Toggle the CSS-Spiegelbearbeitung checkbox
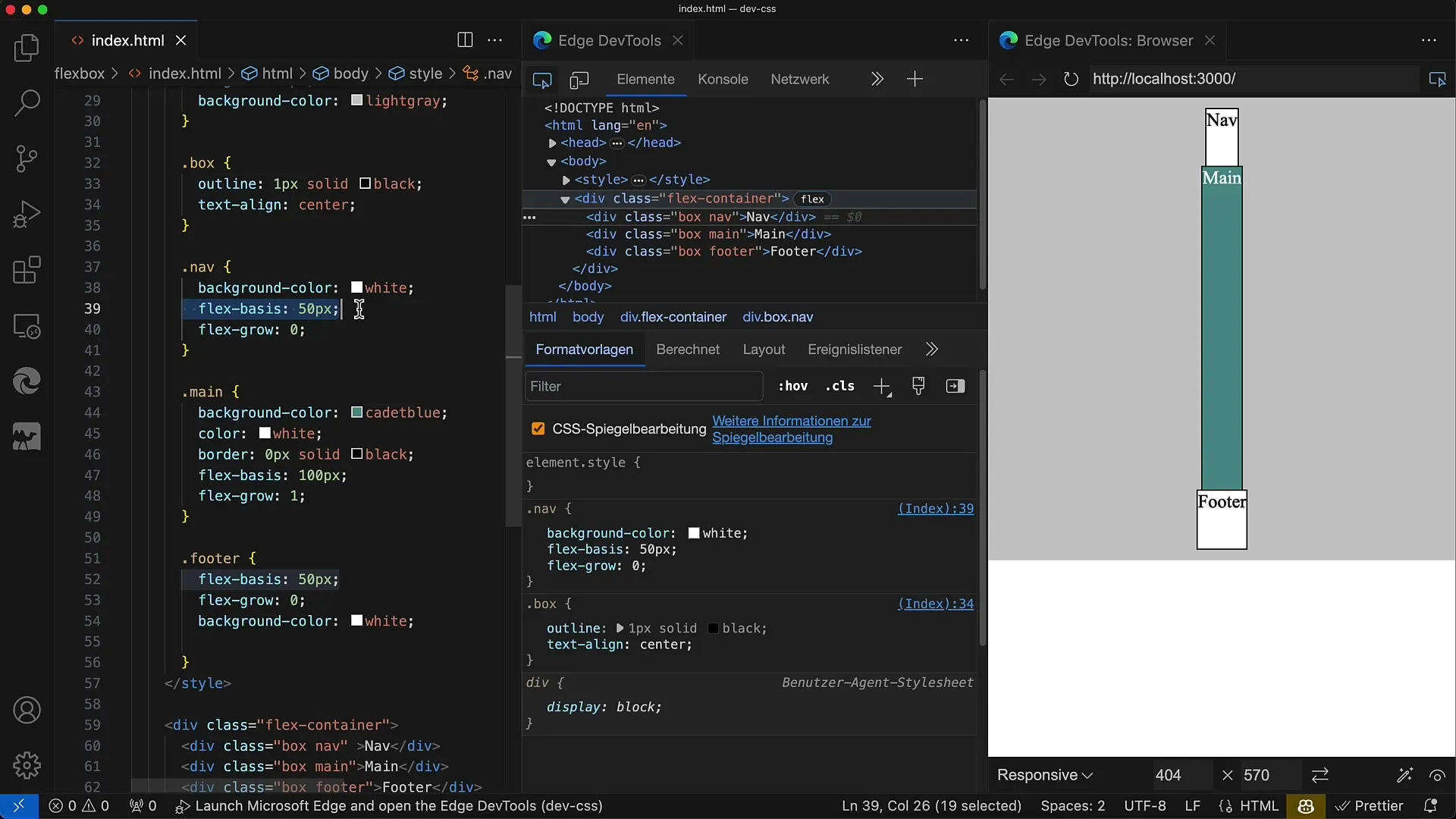 (x=538, y=428)
